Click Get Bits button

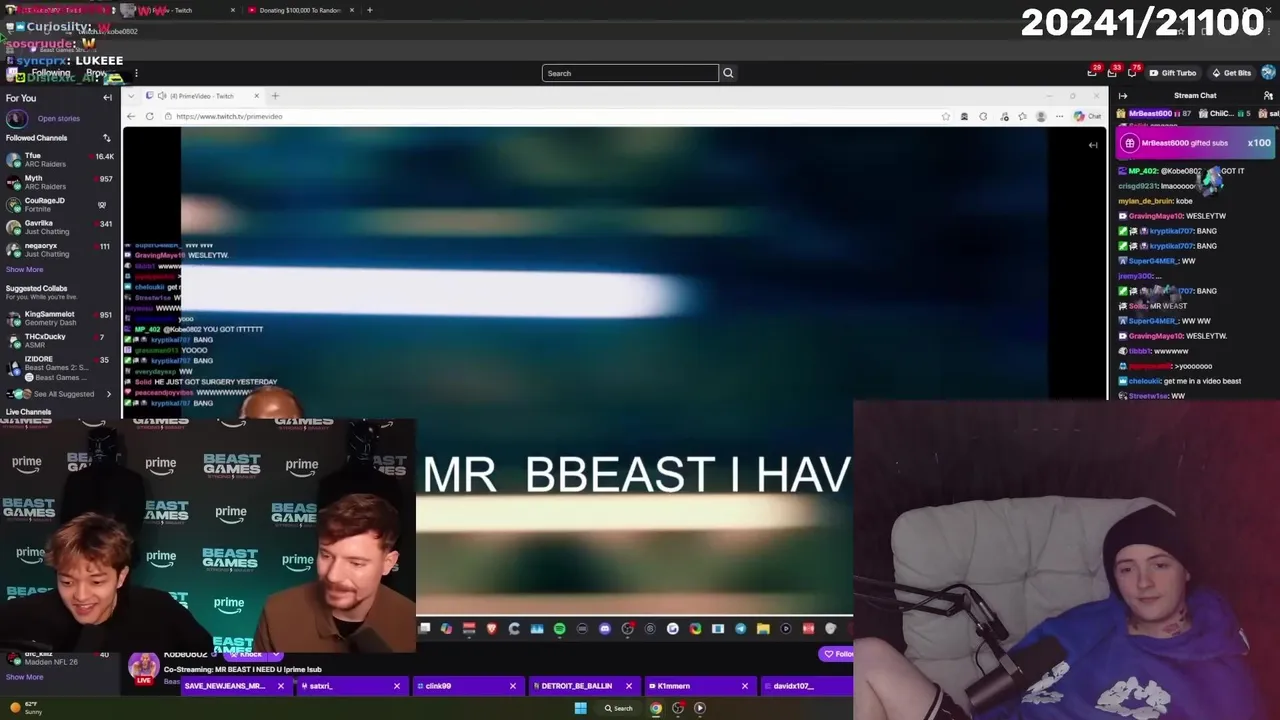[x=1231, y=73]
